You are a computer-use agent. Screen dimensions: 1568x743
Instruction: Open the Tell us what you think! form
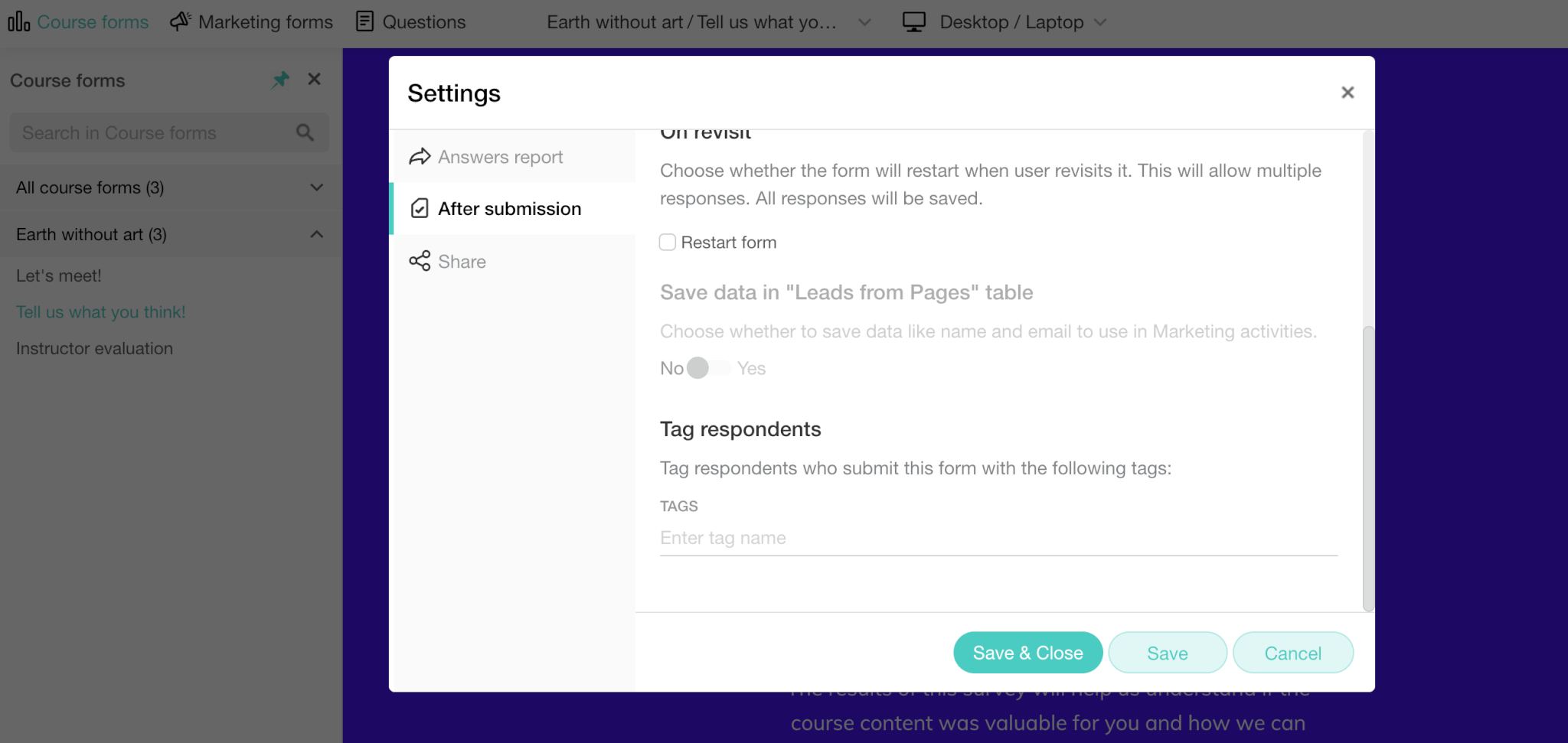100,311
